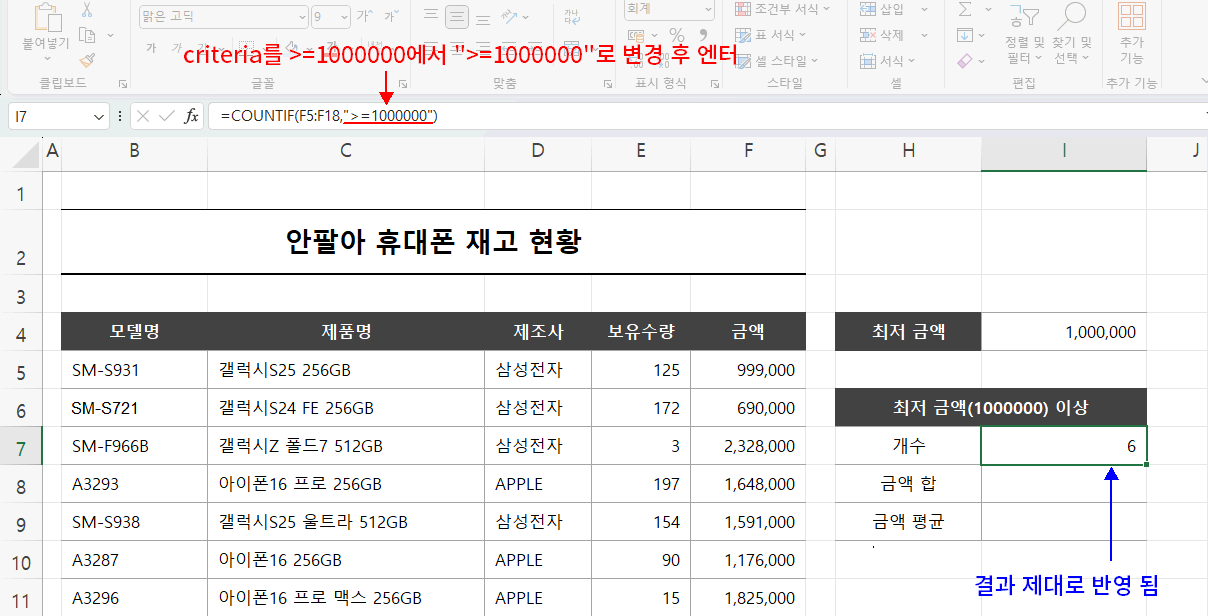The height and width of the screenshot is (616, 1208).
Task: Click in the formula bar COUNTIF formula
Action: pyautogui.click(x=329, y=117)
